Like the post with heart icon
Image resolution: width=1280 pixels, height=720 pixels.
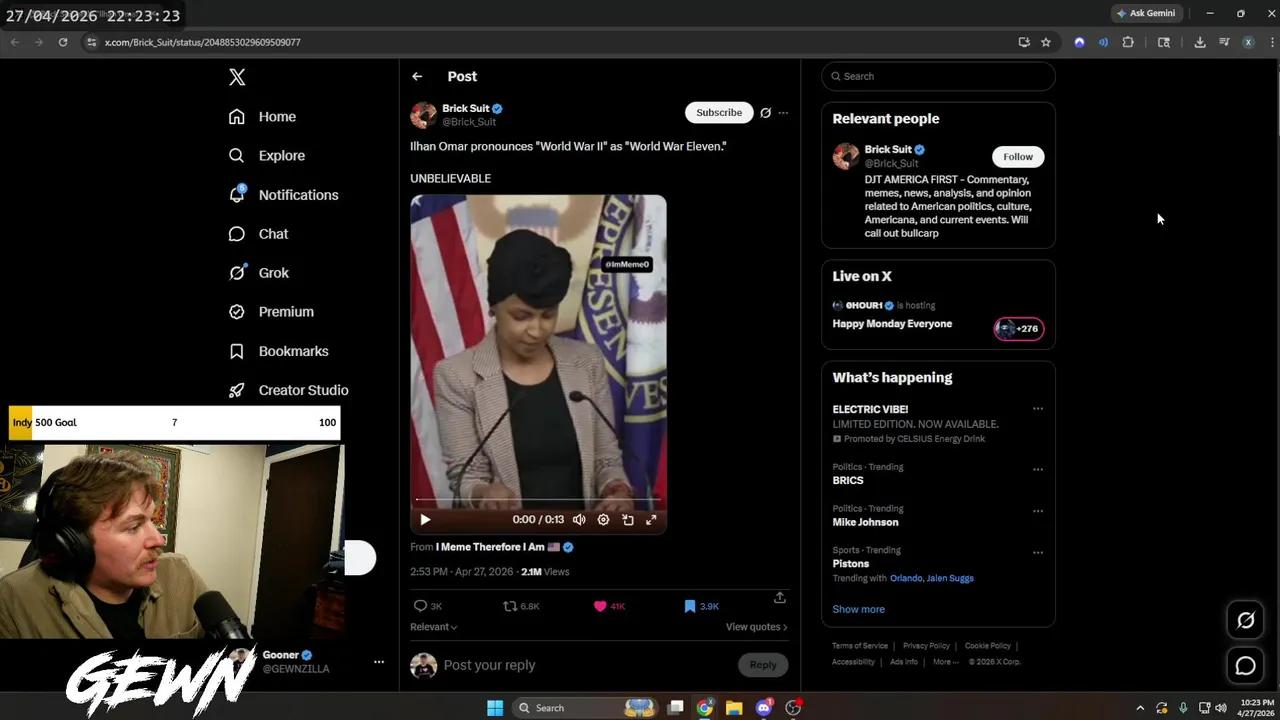click(x=600, y=606)
